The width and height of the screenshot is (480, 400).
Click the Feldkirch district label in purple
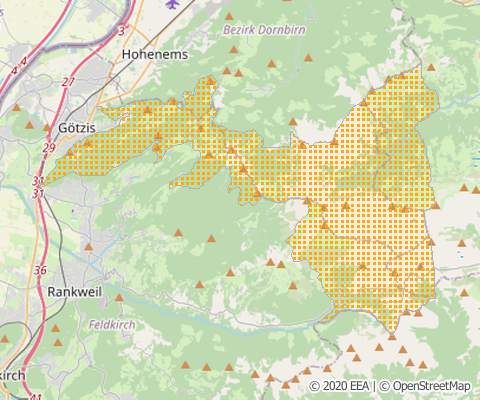tap(112, 325)
